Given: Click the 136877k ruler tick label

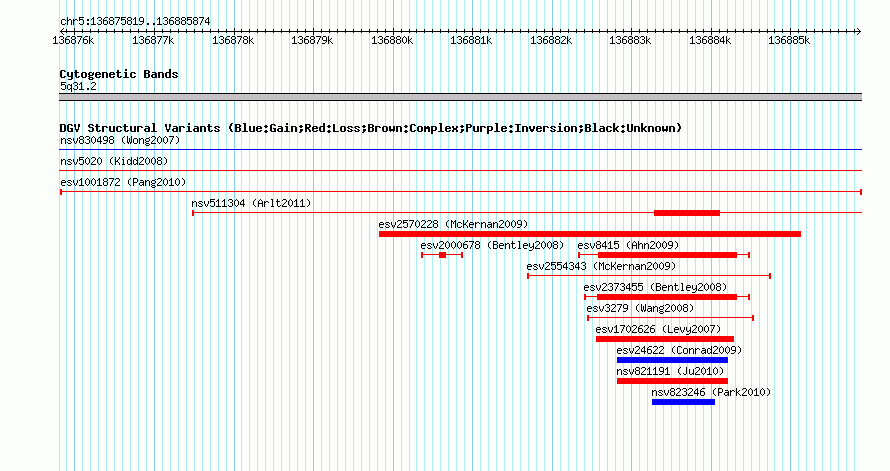Looking at the screenshot, I should click(153, 40).
